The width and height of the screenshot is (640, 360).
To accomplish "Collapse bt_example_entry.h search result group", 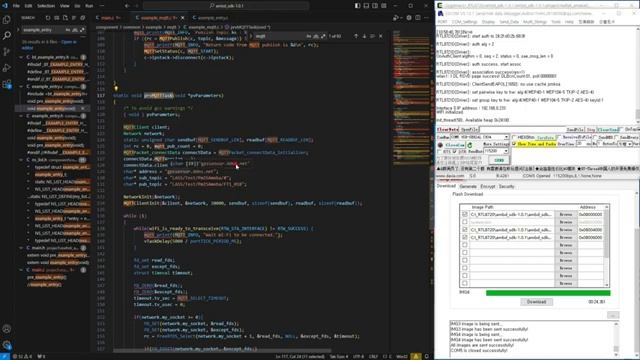I will tap(21, 57).
